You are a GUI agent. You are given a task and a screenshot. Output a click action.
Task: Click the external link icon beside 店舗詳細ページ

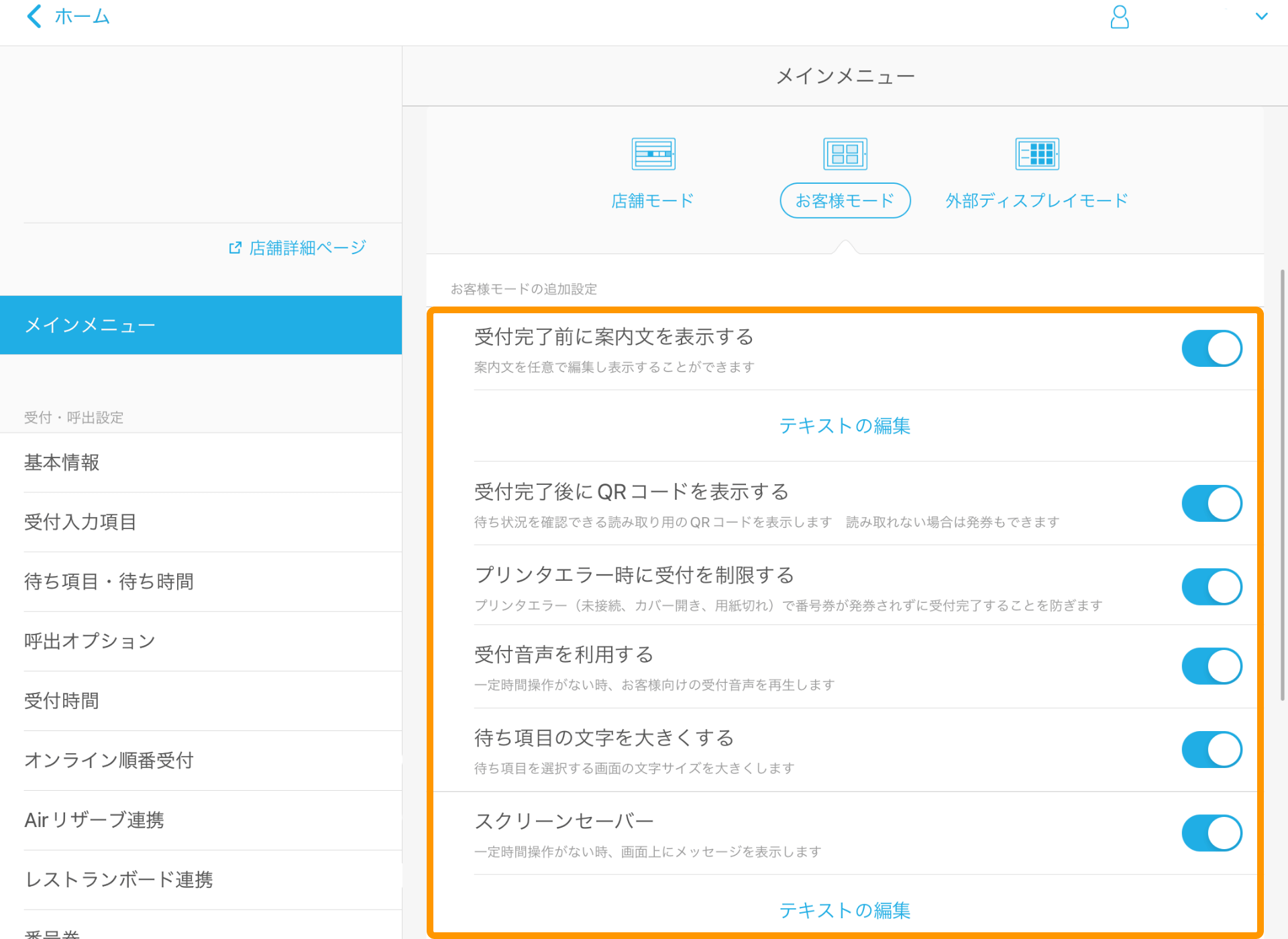[234, 247]
